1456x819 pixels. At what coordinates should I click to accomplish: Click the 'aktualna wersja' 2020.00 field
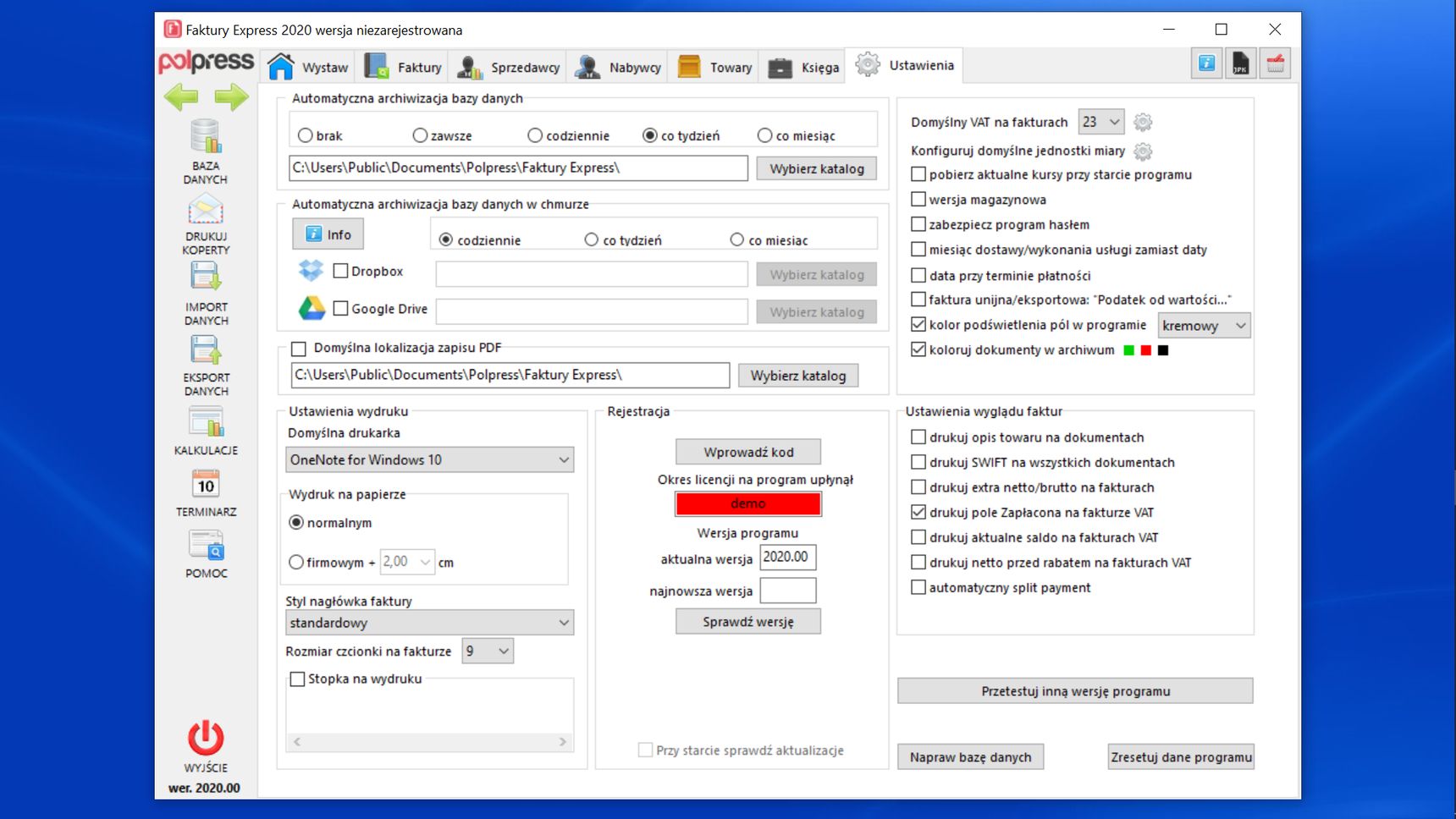tap(788, 557)
